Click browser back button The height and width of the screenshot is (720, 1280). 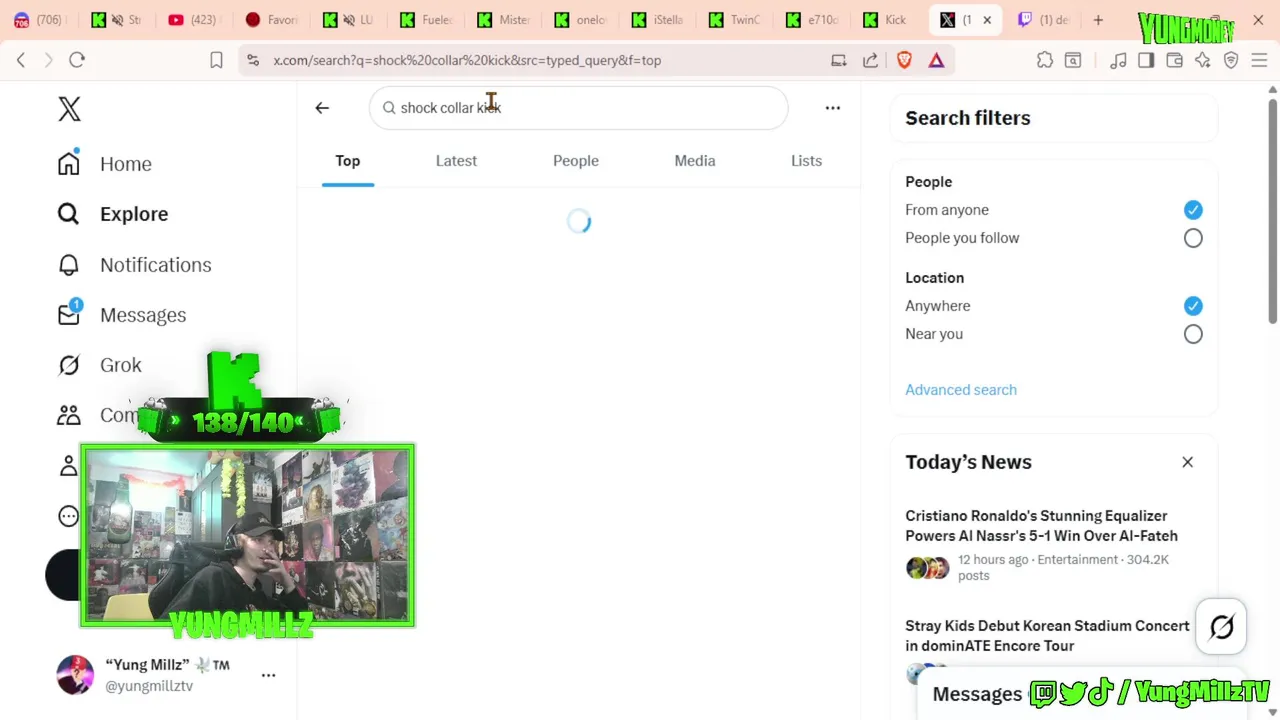(21, 60)
